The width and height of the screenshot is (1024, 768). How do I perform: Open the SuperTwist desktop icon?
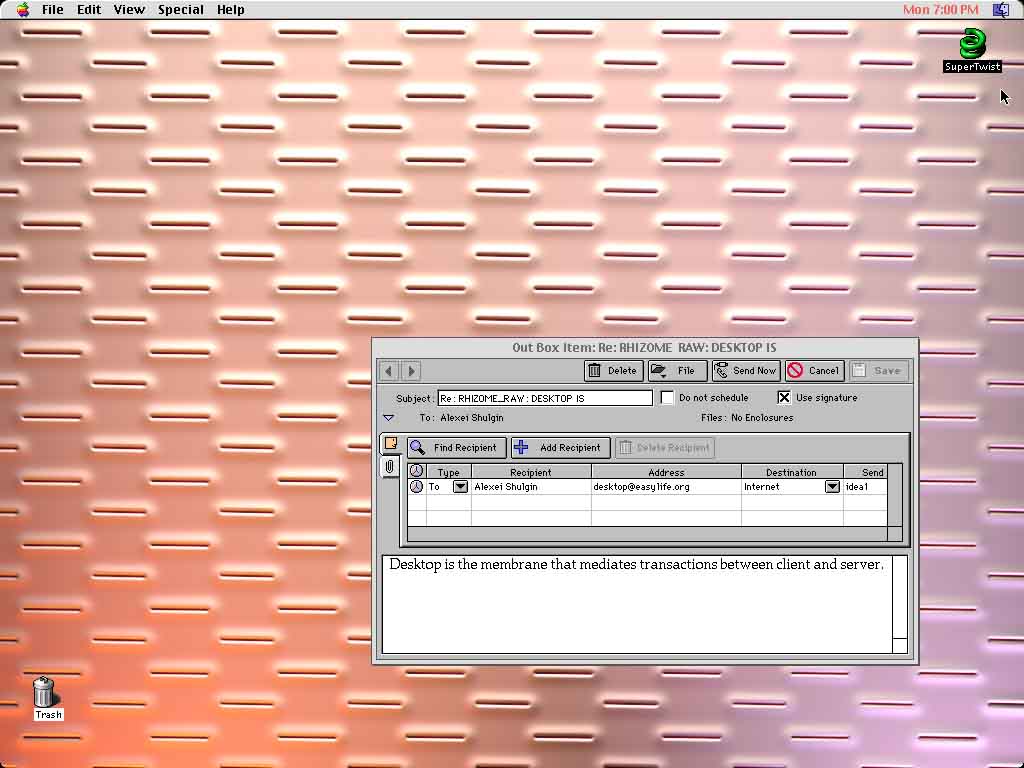click(971, 45)
